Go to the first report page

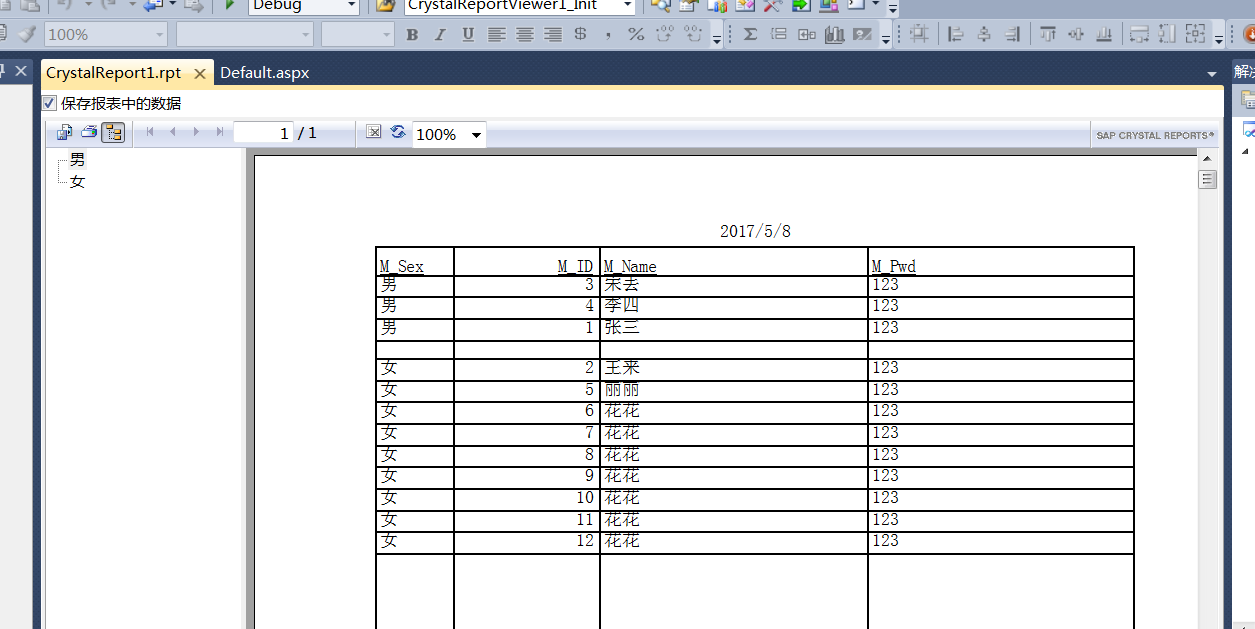[150, 132]
